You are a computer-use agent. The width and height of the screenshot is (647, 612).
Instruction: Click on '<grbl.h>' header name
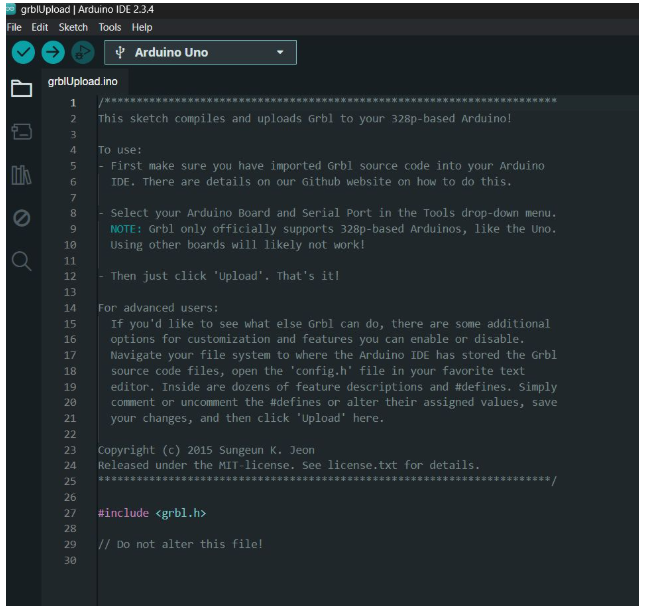181,513
